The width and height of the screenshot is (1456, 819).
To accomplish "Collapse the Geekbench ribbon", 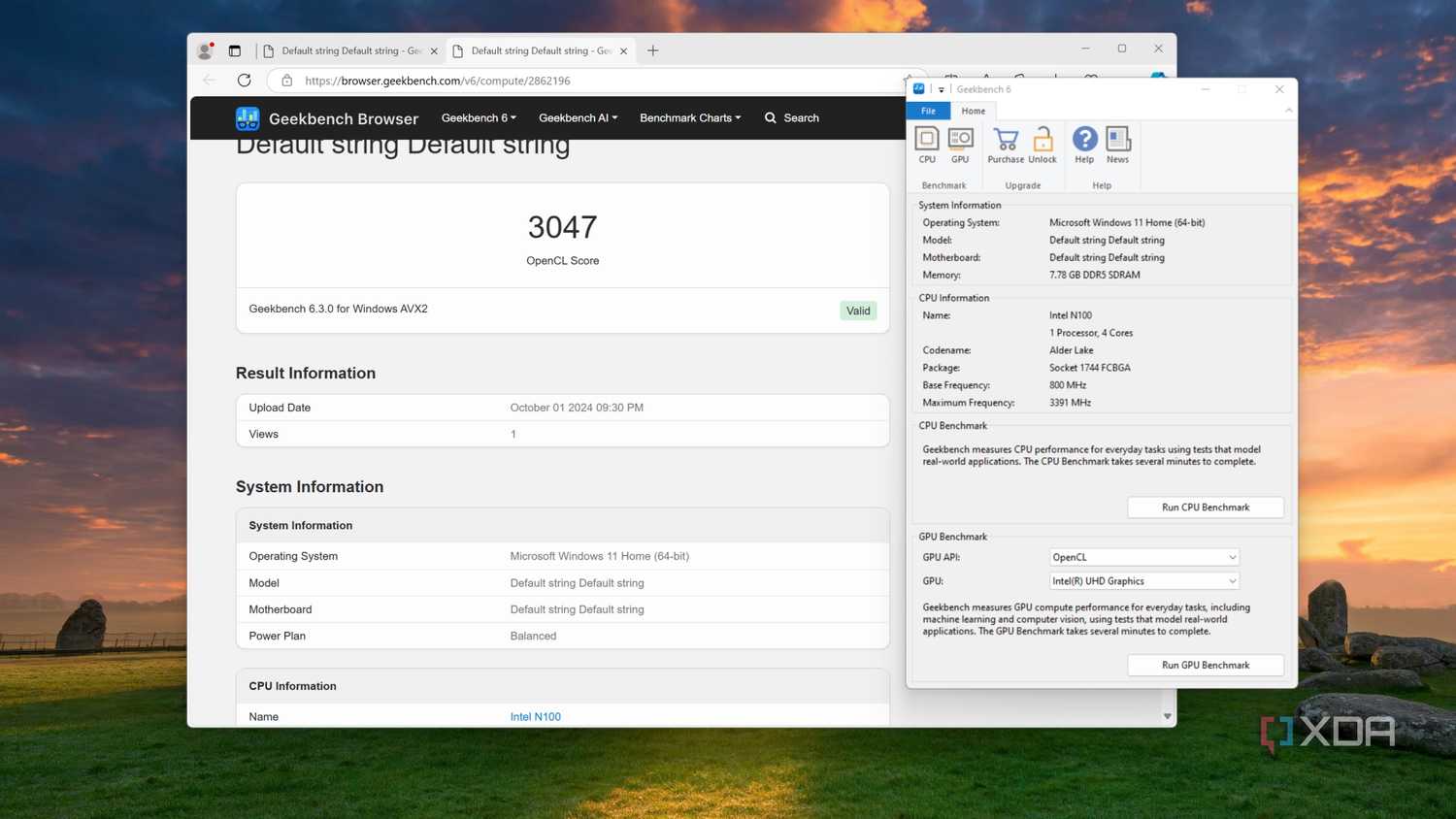I will (1288, 111).
